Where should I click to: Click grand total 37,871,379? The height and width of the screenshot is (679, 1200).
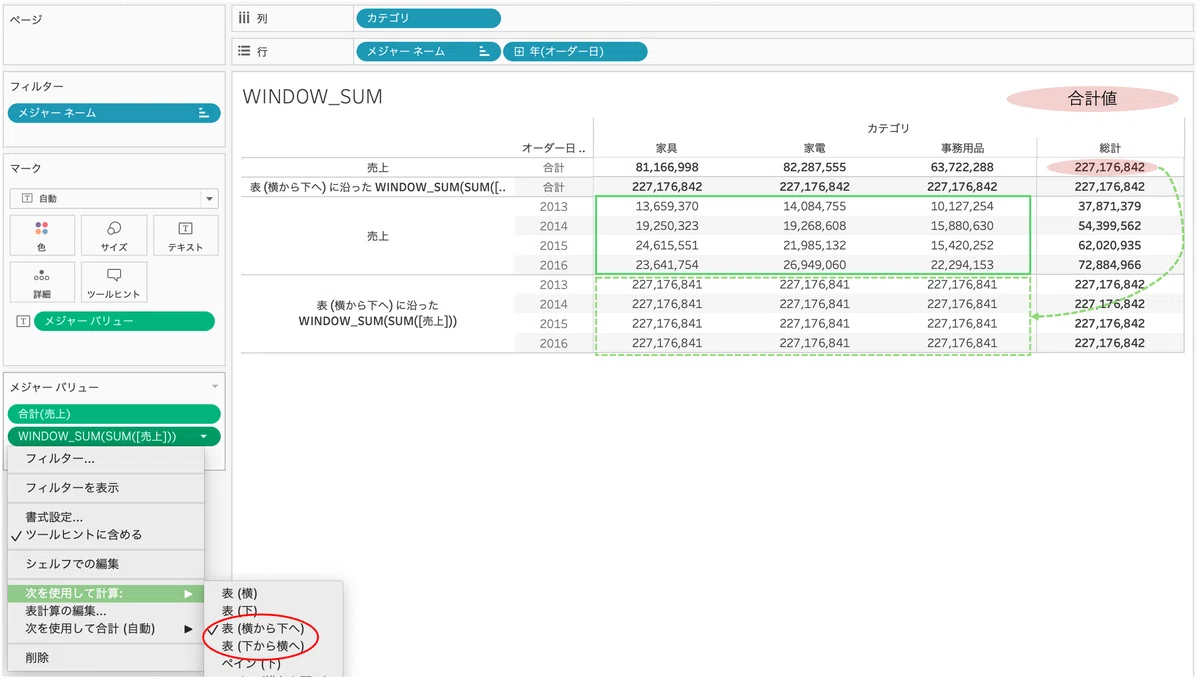pyautogui.click(x=1110, y=207)
